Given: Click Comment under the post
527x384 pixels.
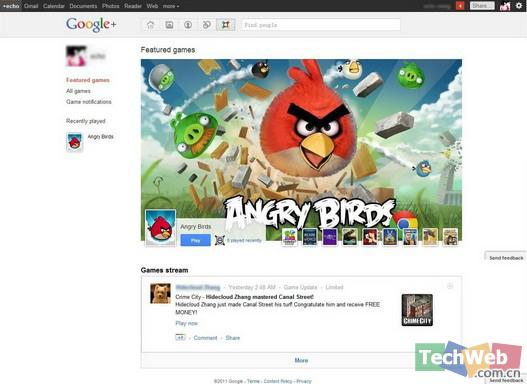Looking at the screenshot, I should (205, 338).
